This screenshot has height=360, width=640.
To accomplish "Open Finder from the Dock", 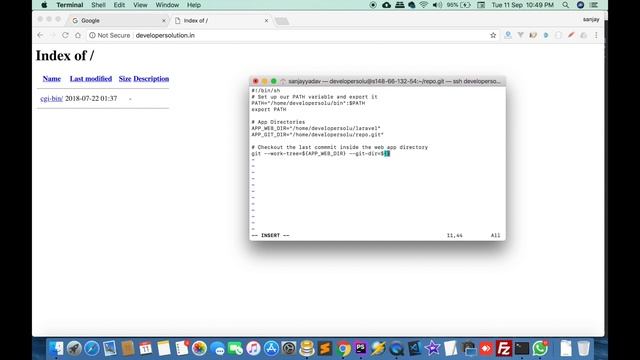I will point(56,349).
